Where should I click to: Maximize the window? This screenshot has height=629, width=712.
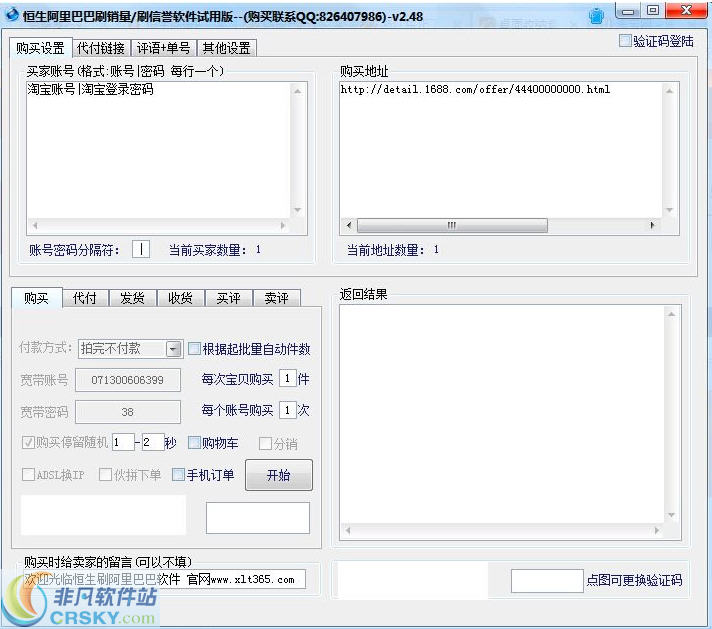point(653,10)
